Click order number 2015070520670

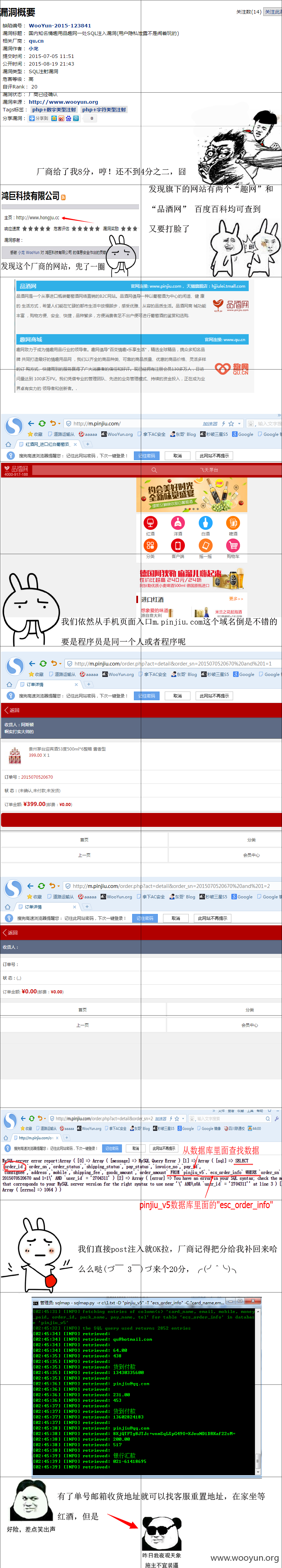pyautogui.click(x=37, y=777)
